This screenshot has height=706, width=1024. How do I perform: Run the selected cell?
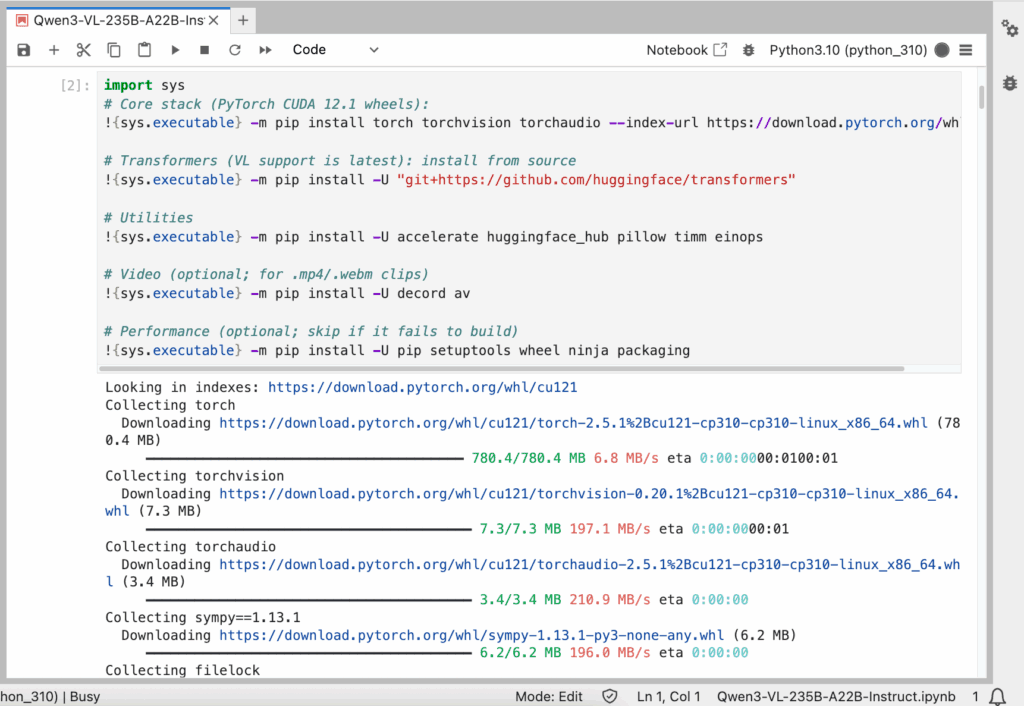175,50
